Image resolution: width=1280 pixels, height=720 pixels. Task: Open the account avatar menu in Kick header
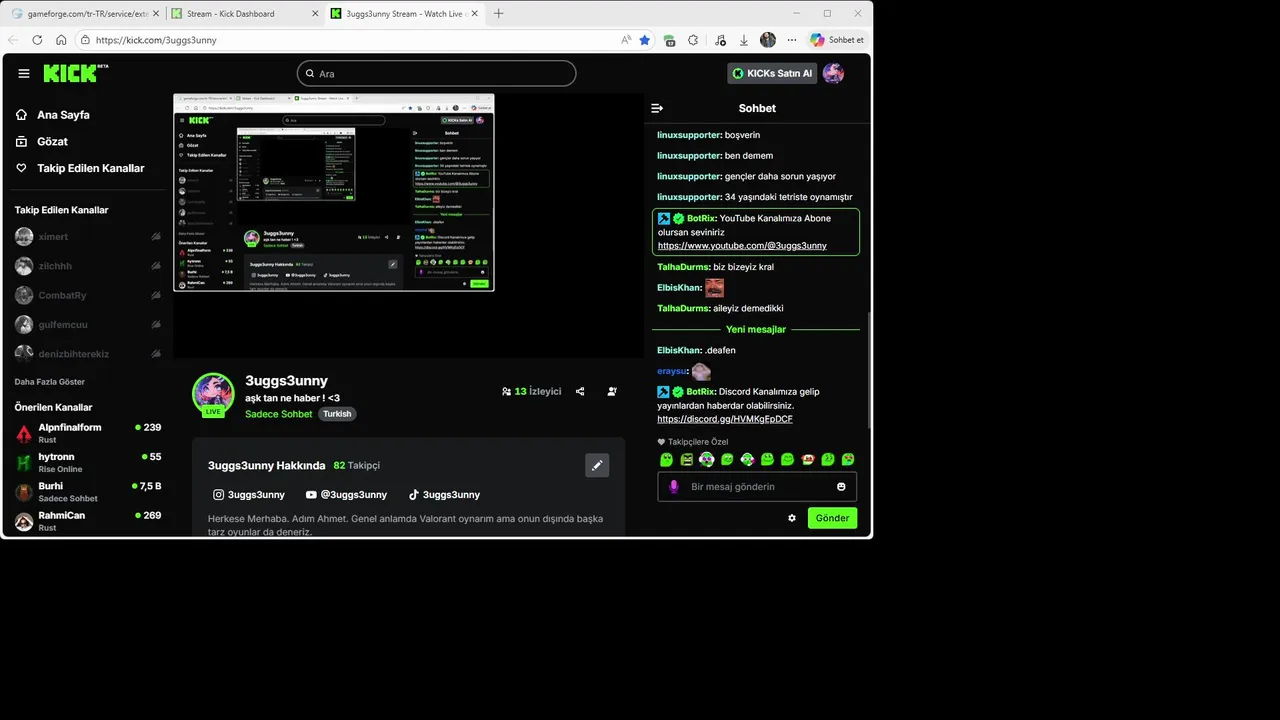[833, 73]
